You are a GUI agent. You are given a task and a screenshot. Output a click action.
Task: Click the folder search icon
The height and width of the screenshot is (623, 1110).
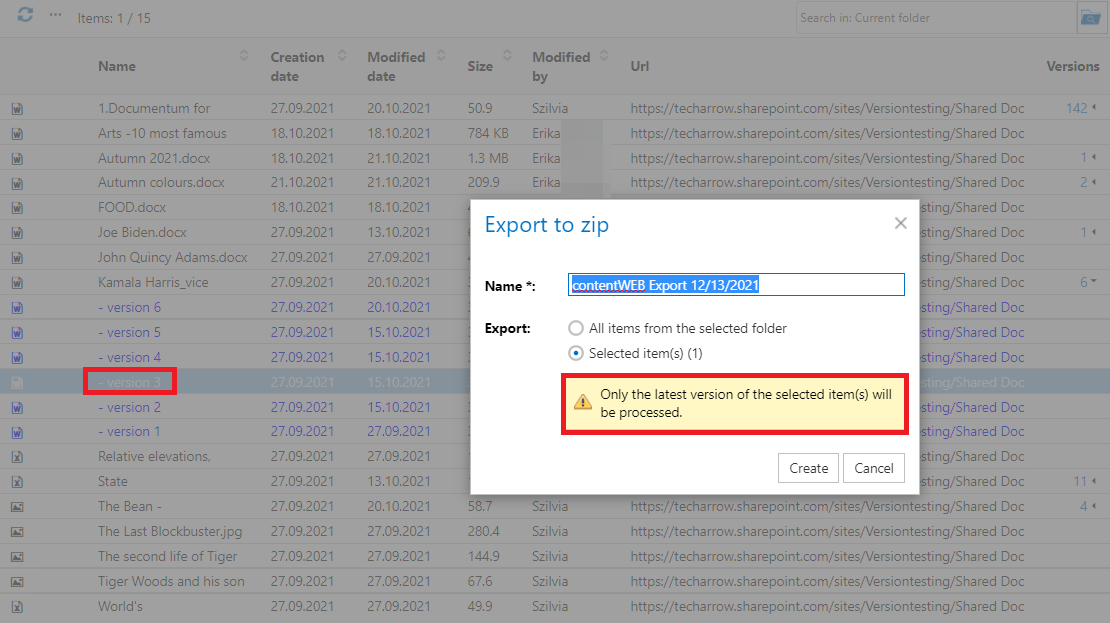tap(1089, 17)
